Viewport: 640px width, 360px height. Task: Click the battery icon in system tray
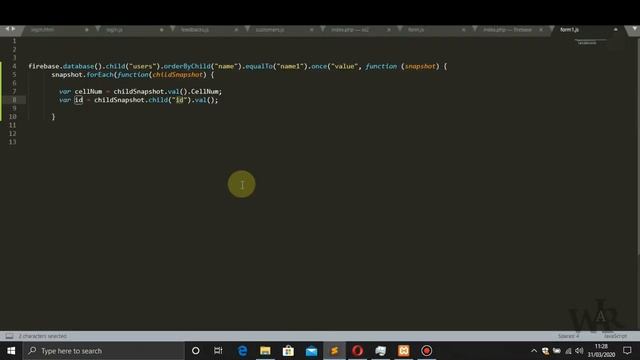(557, 351)
